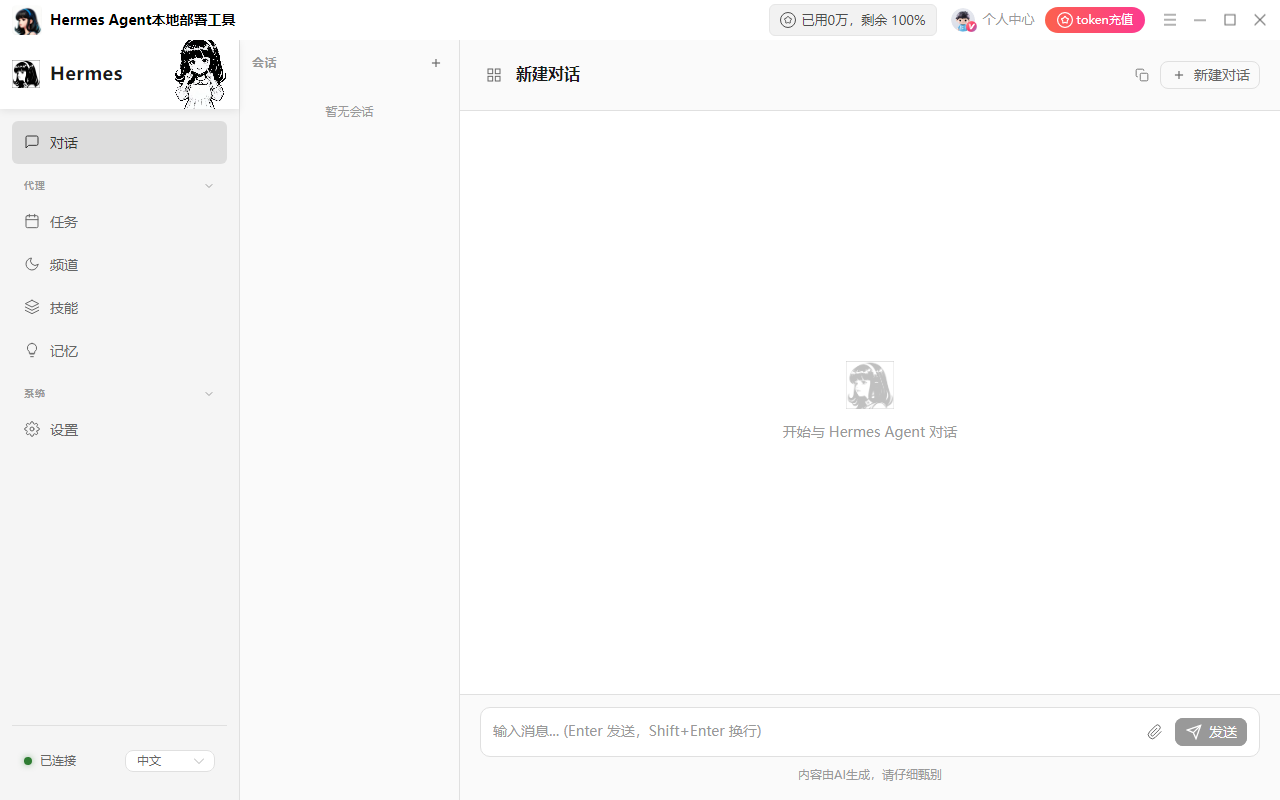Maximize the Hermes Agent window
This screenshot has height=800, width=1280.
coord(1230,20)
